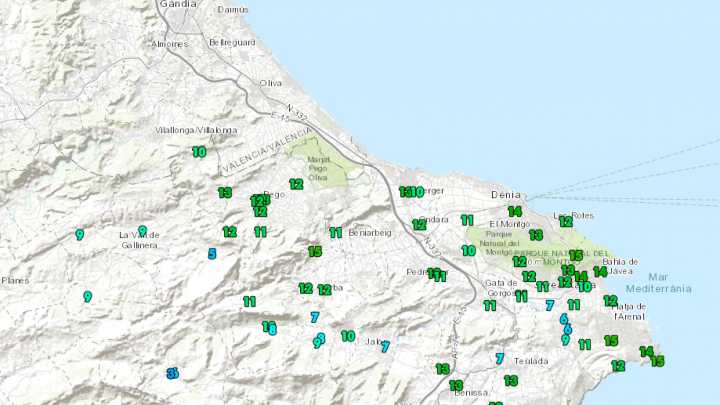Select the Denia city label
This screenshot has width=720, height=405.
tap(494, 191)
